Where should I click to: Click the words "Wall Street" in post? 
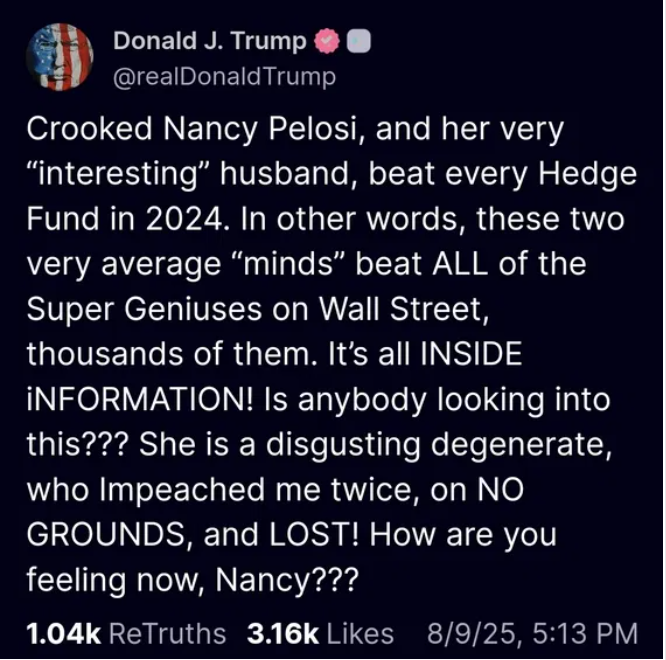[404, 309]
